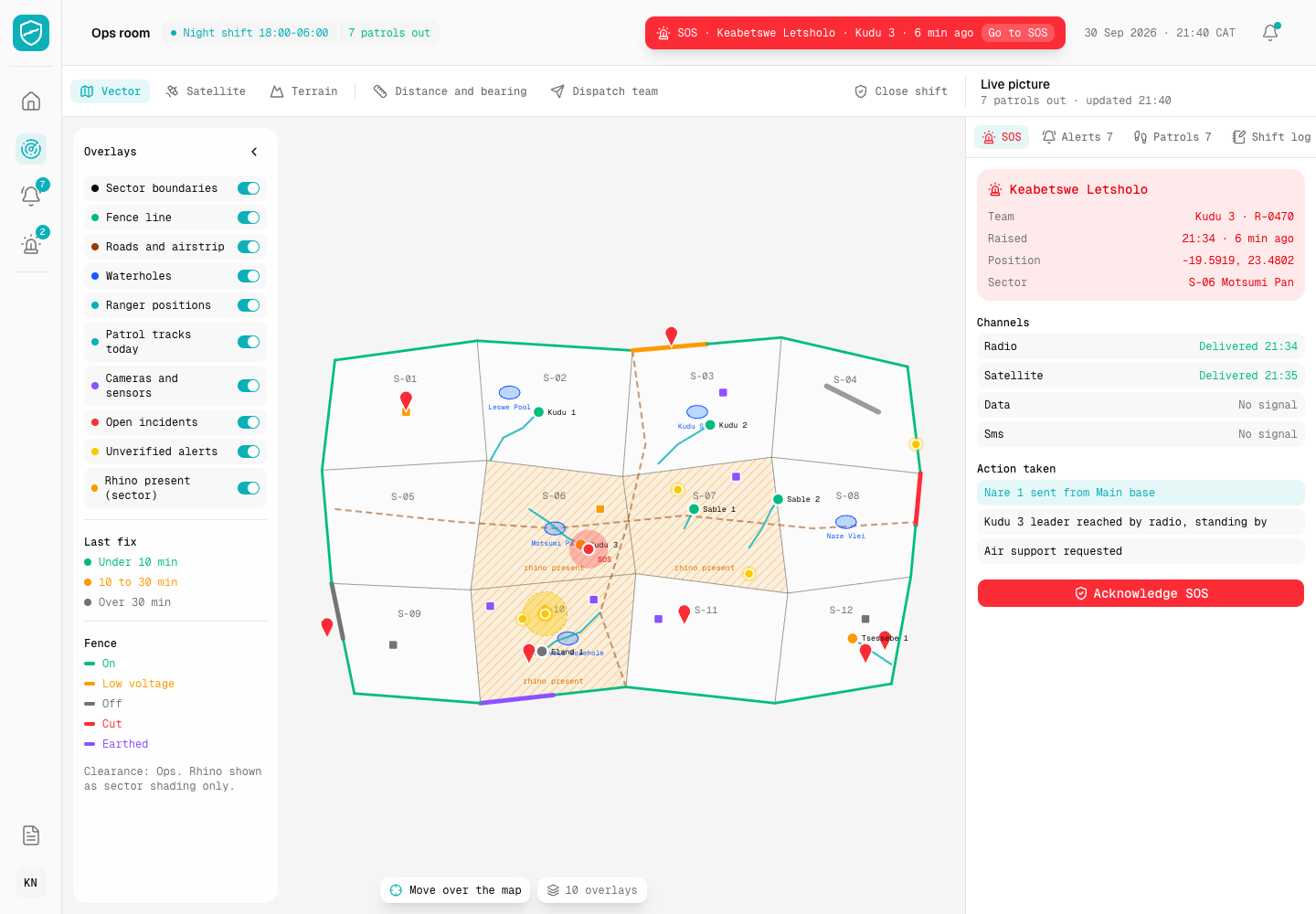Click the purple camera sensor in S-03
This screenshot has height=914, width=1316.
click(x=723, y=392)
